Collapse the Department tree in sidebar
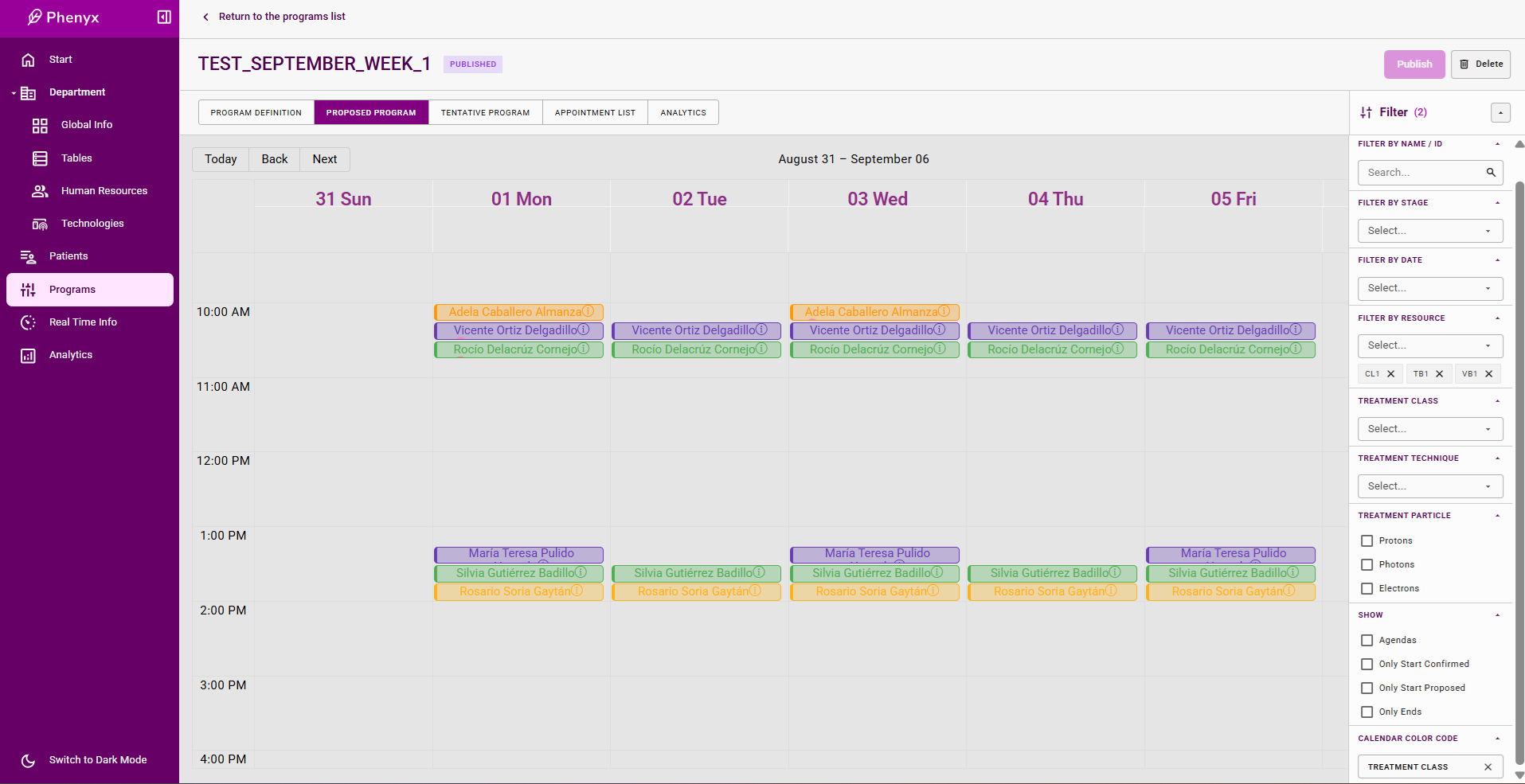 (x=14, y=93)
